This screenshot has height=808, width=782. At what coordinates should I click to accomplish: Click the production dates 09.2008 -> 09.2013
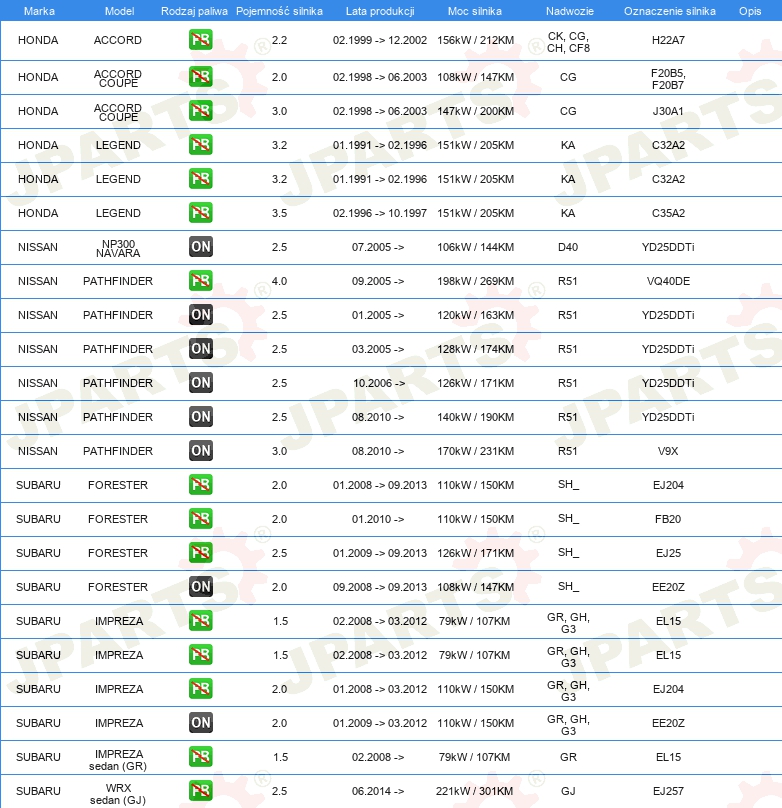[380, 587]
